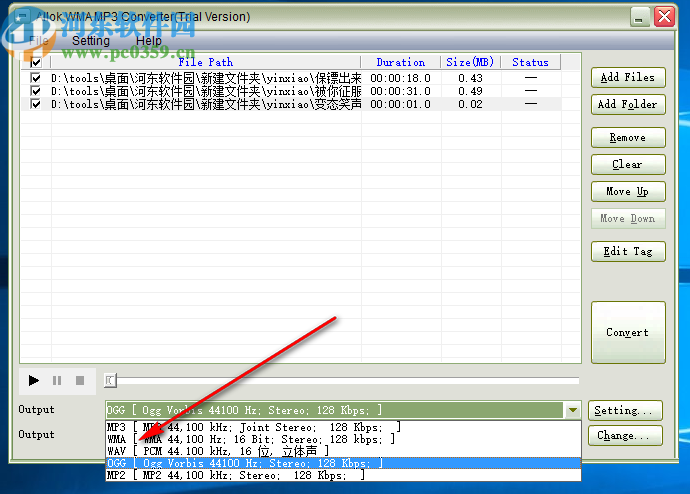Click the Move Up button

point(628,191)
